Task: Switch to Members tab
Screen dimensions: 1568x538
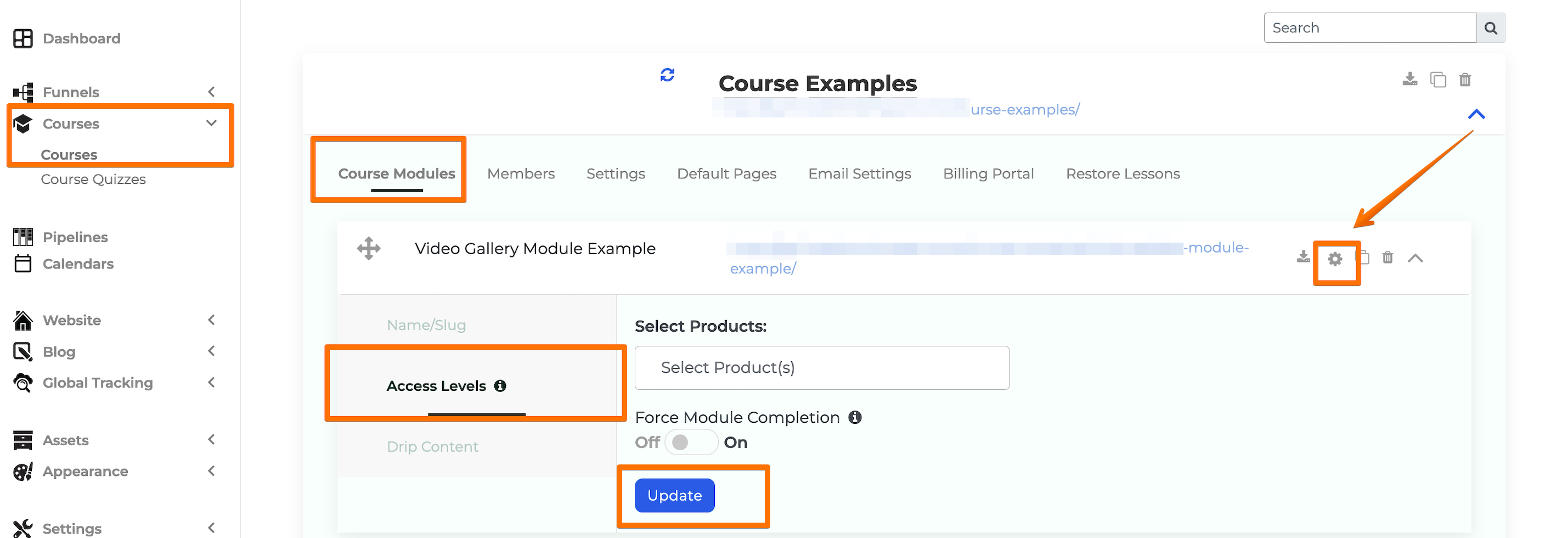Action: [521, 173]
